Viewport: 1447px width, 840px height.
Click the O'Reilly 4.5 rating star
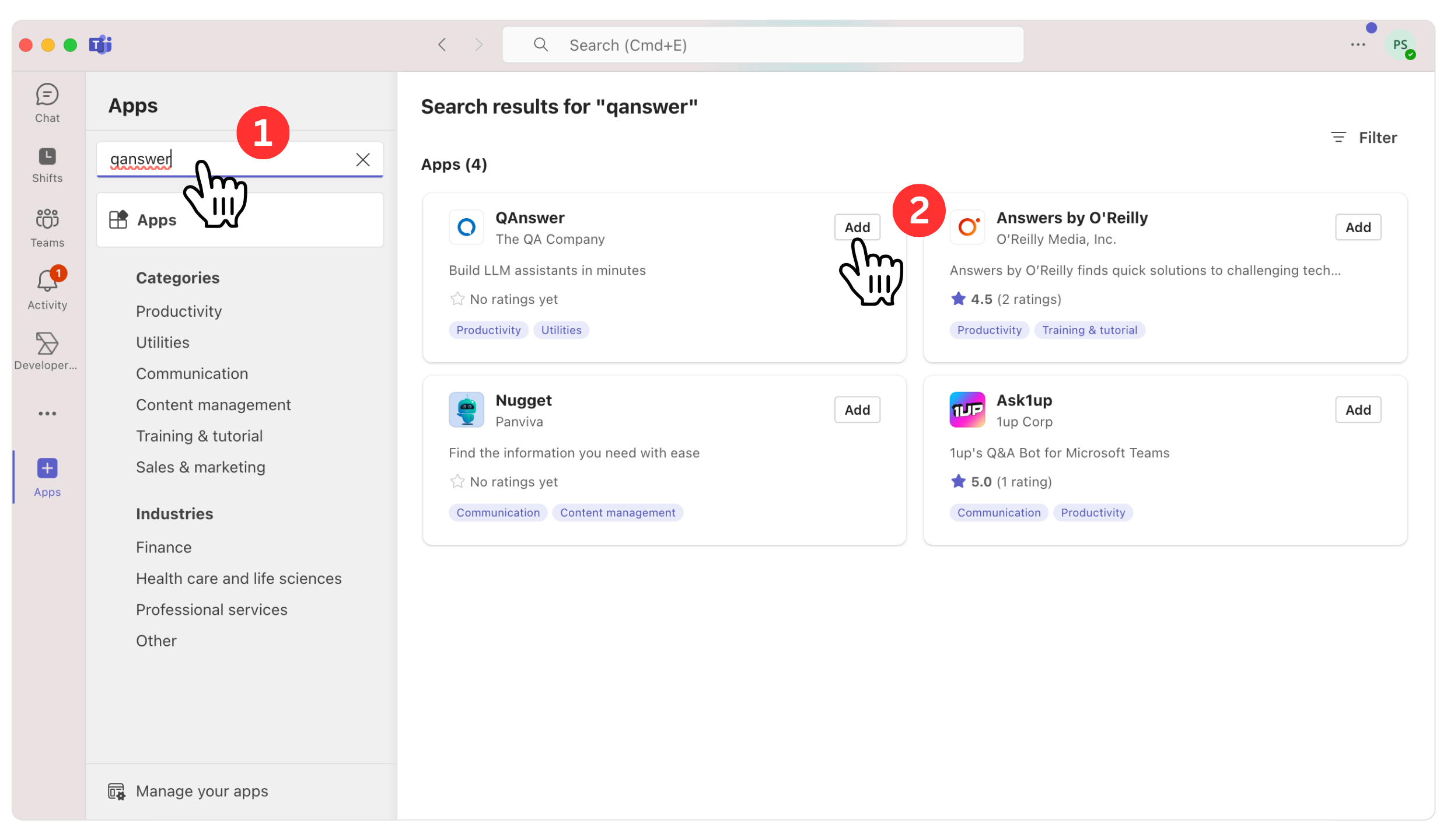click(x=958, y=299)
